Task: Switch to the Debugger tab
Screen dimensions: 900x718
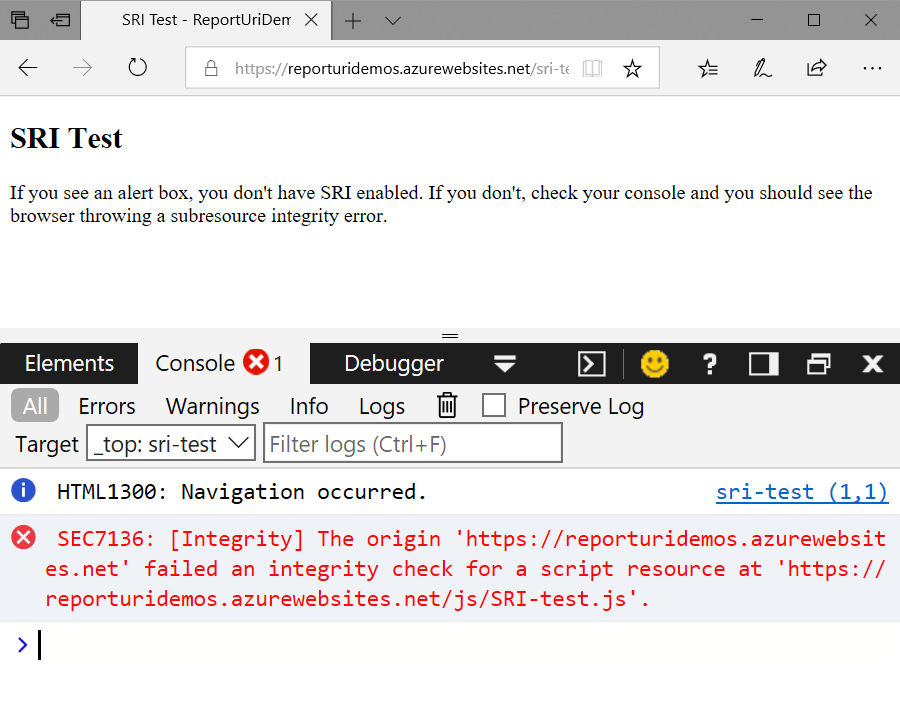Action: point(394,363)
